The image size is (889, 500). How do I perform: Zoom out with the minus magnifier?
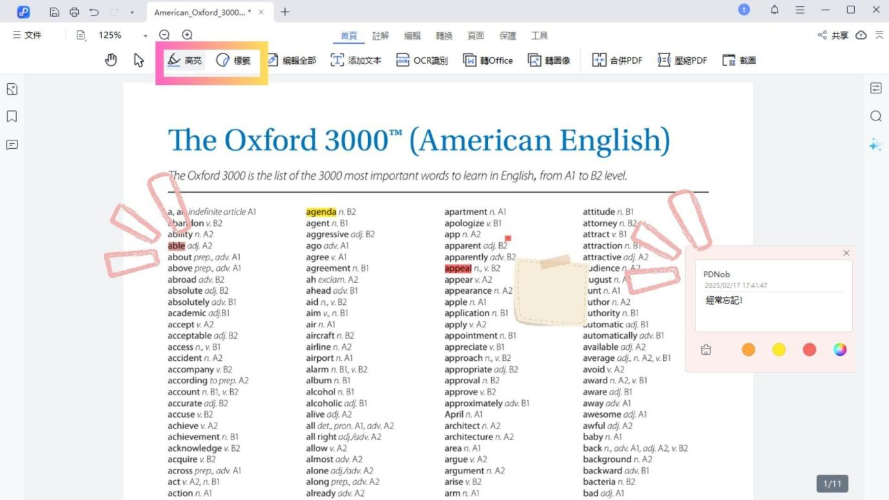tap(164, 35)
